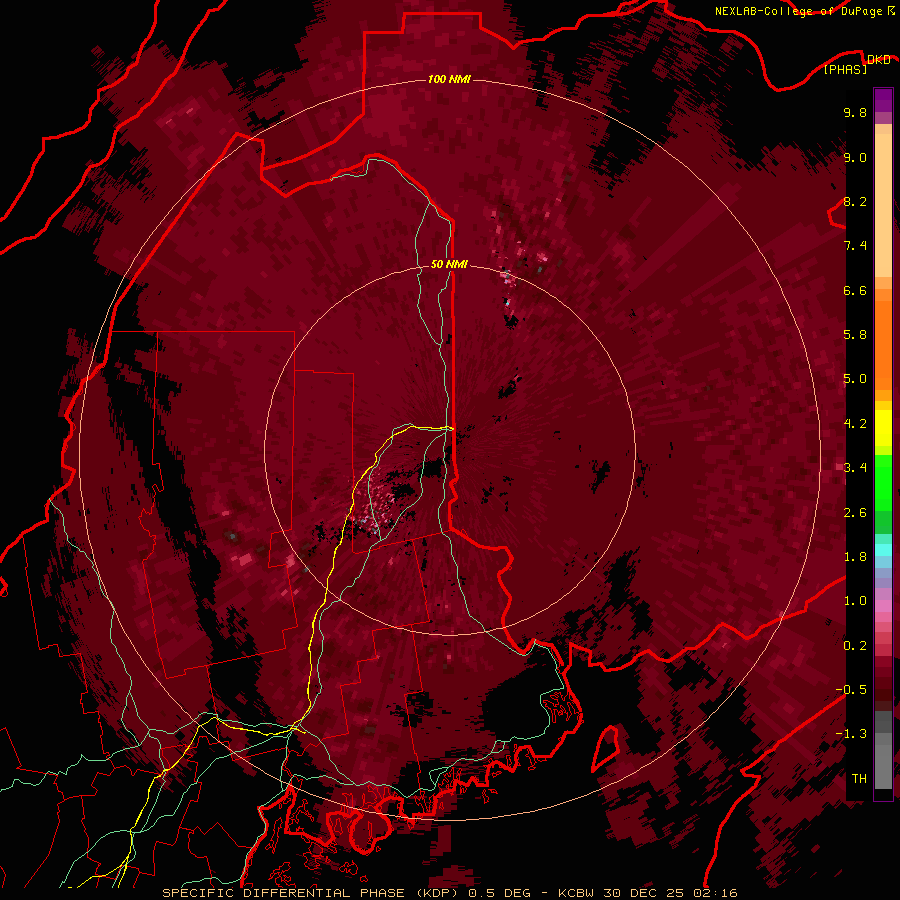Click the 6.6 value on the color scale
The width and height of the screenshot is (900, 900).
[855, 290]
